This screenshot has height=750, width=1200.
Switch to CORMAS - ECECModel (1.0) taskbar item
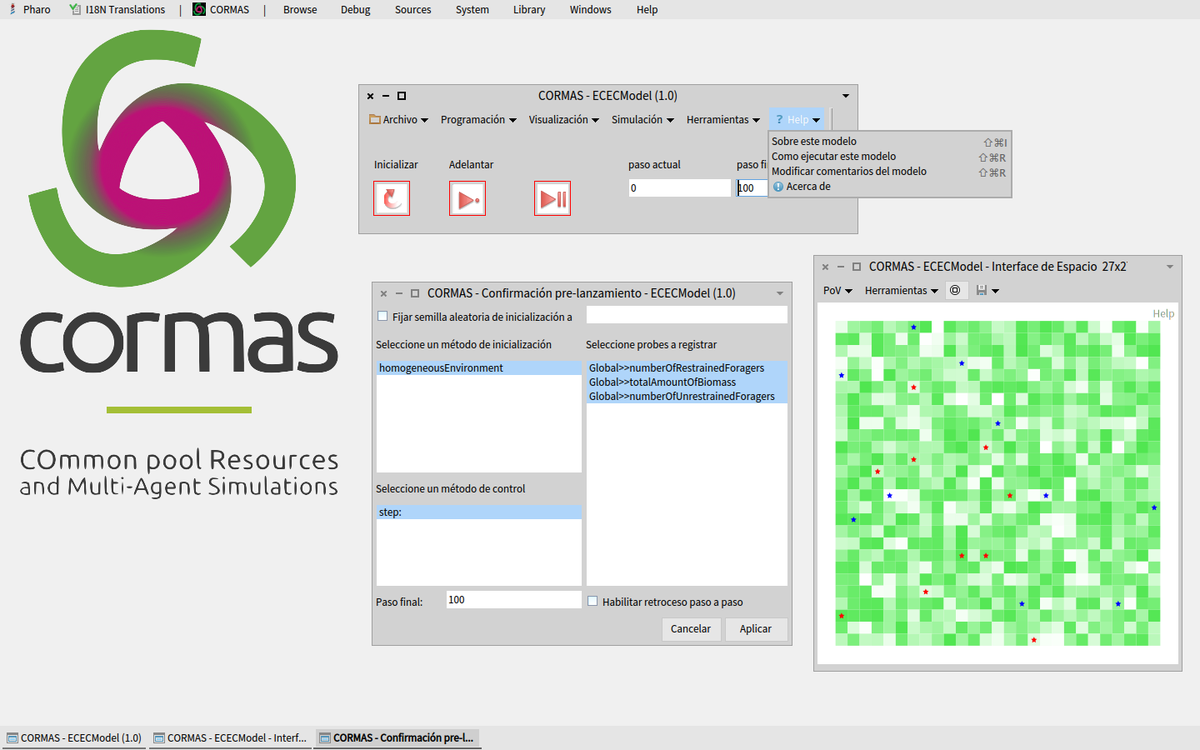pyautogui.click(x=75, y=738)
